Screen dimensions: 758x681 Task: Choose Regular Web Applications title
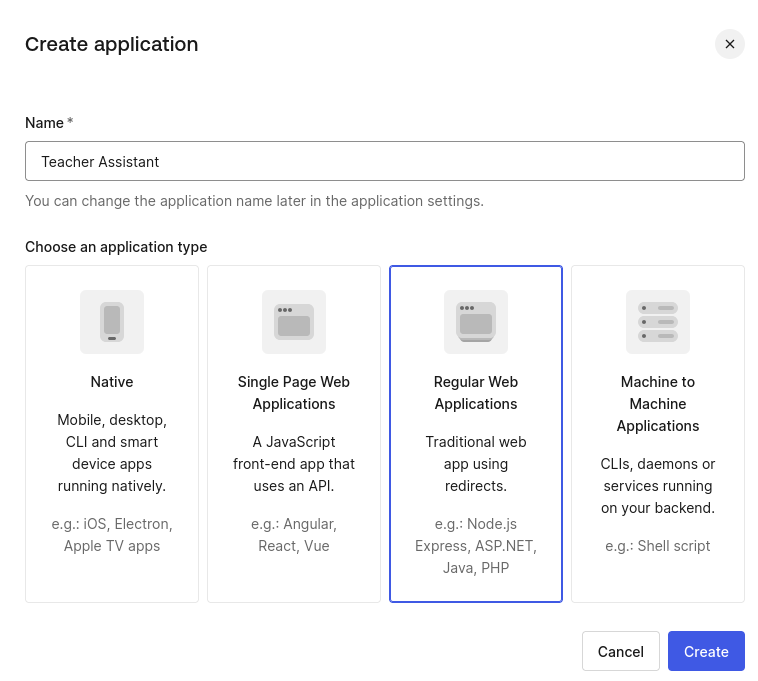point(476,393)
